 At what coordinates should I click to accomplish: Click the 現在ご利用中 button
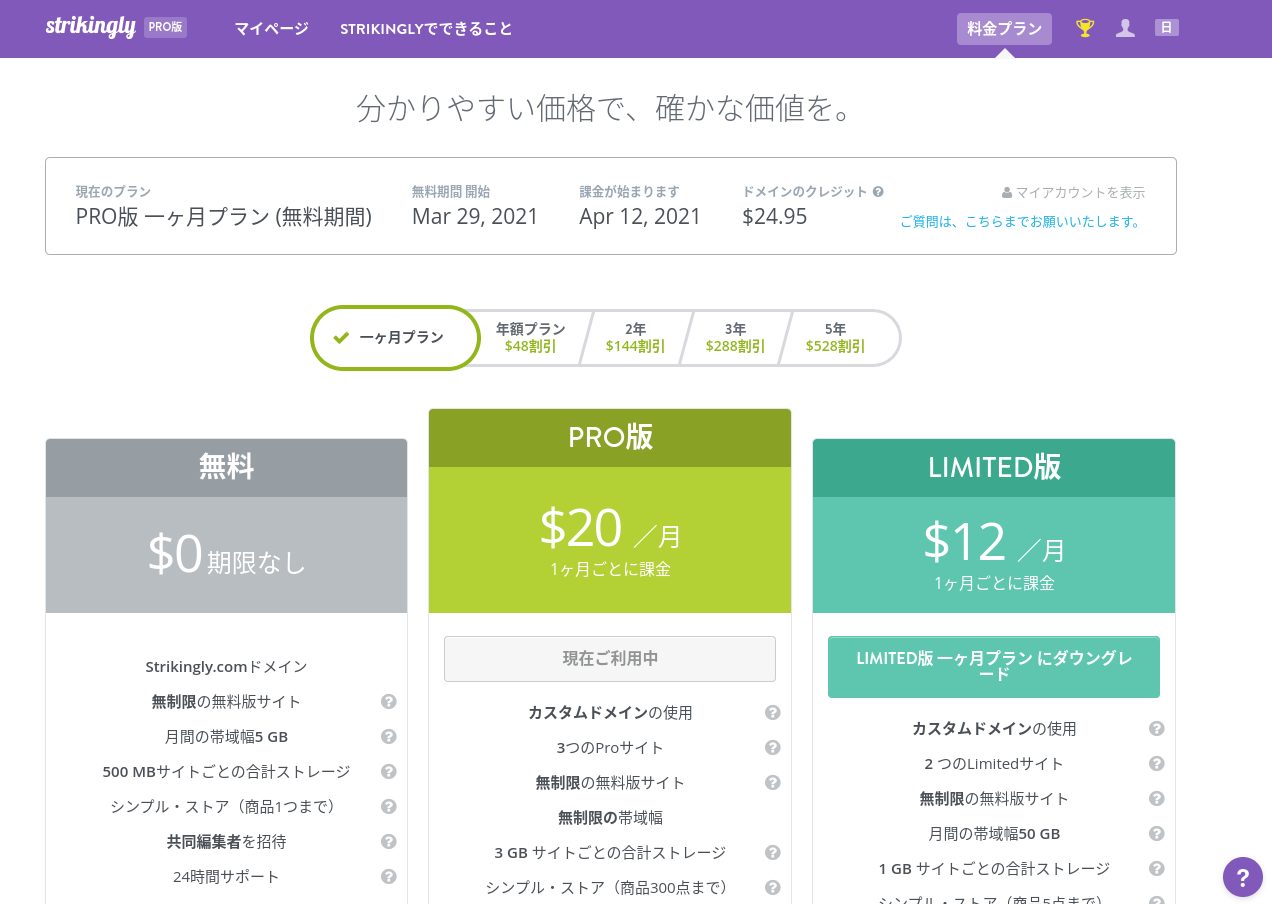[610, 659]
